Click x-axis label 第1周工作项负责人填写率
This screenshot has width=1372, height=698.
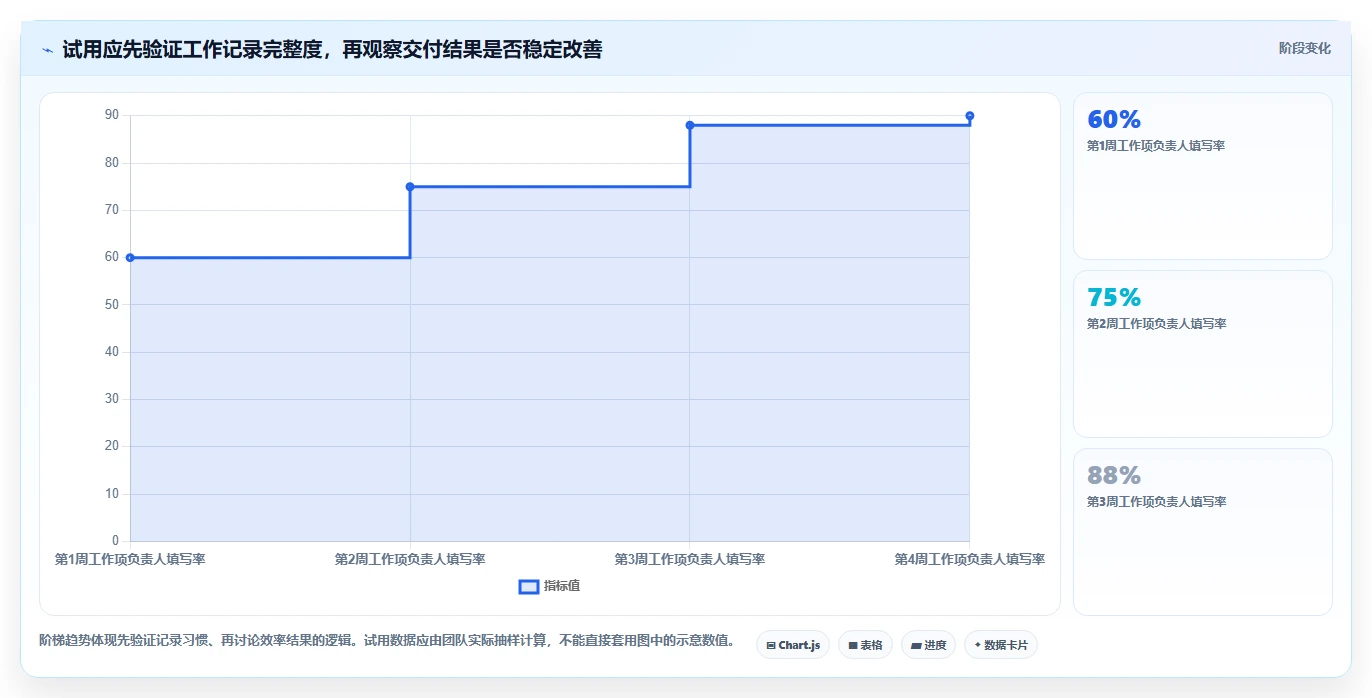coord(130,560)
